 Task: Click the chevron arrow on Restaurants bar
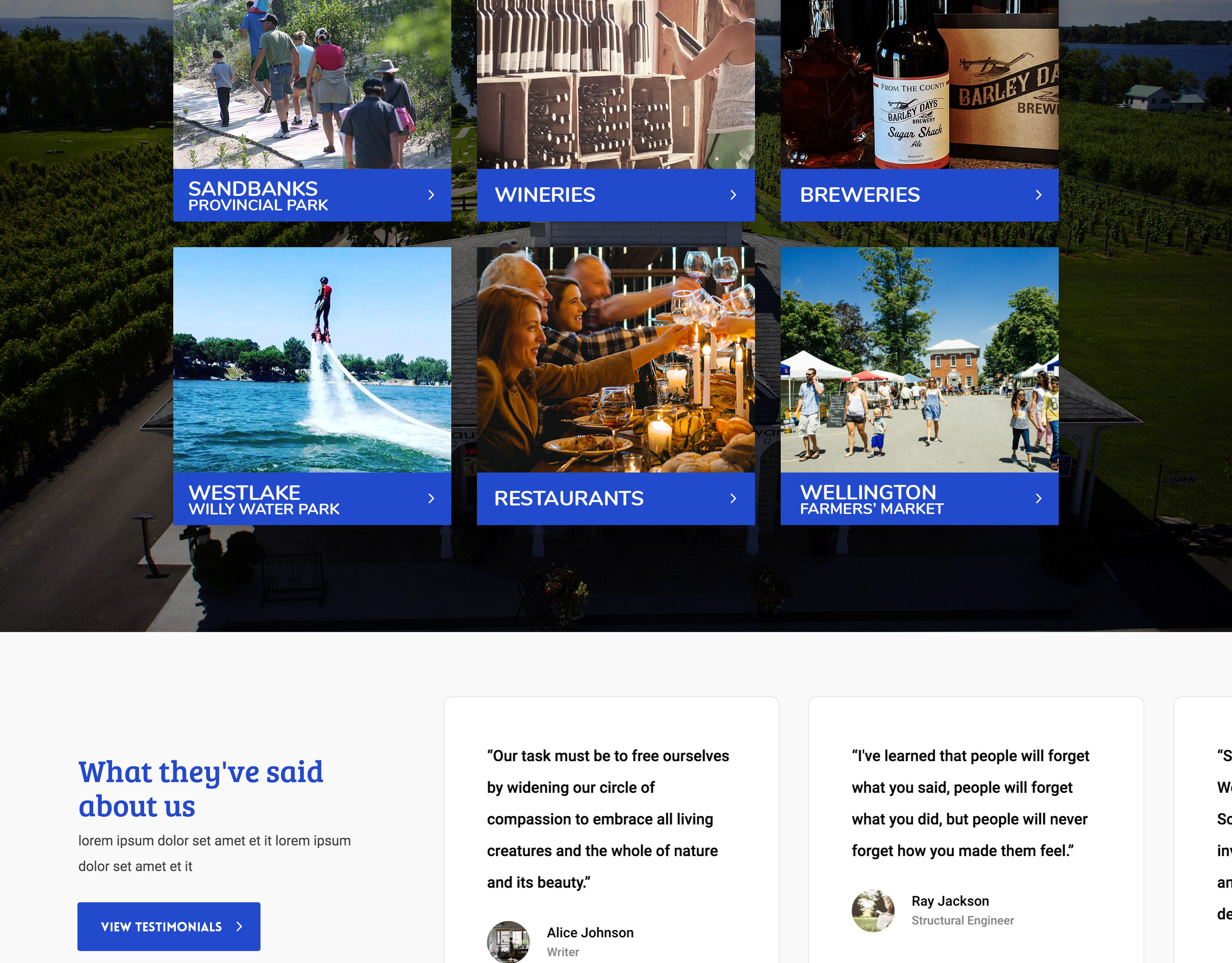(x=733, y=499)
